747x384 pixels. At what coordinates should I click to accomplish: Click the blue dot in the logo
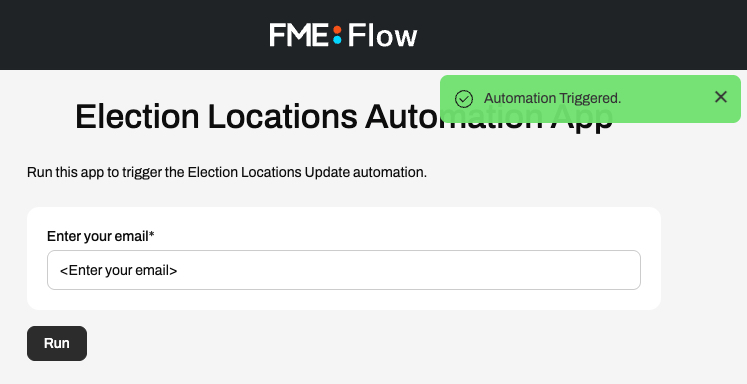tap(337, 40)
